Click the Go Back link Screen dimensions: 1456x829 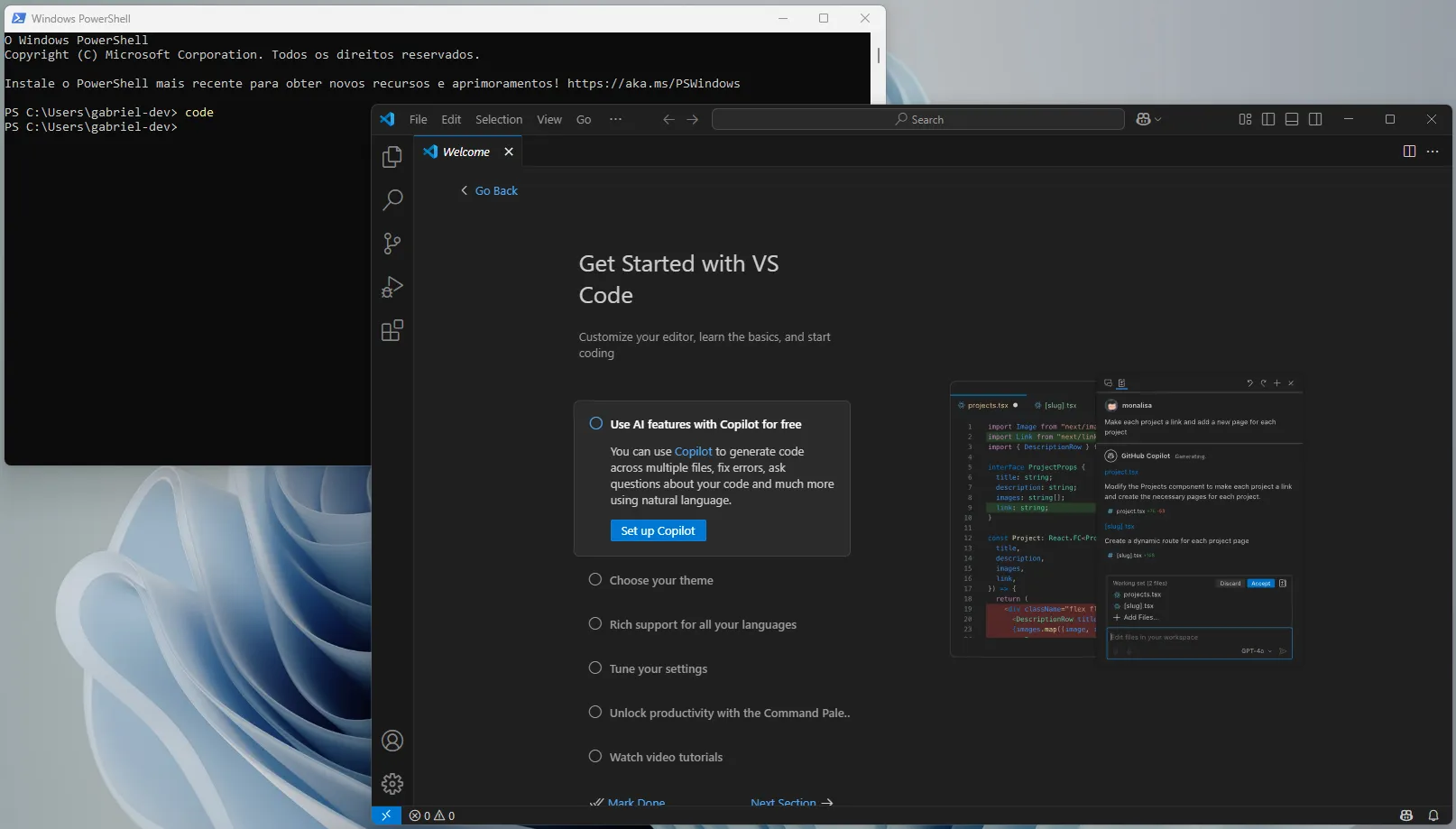click(x=489, y=191)
